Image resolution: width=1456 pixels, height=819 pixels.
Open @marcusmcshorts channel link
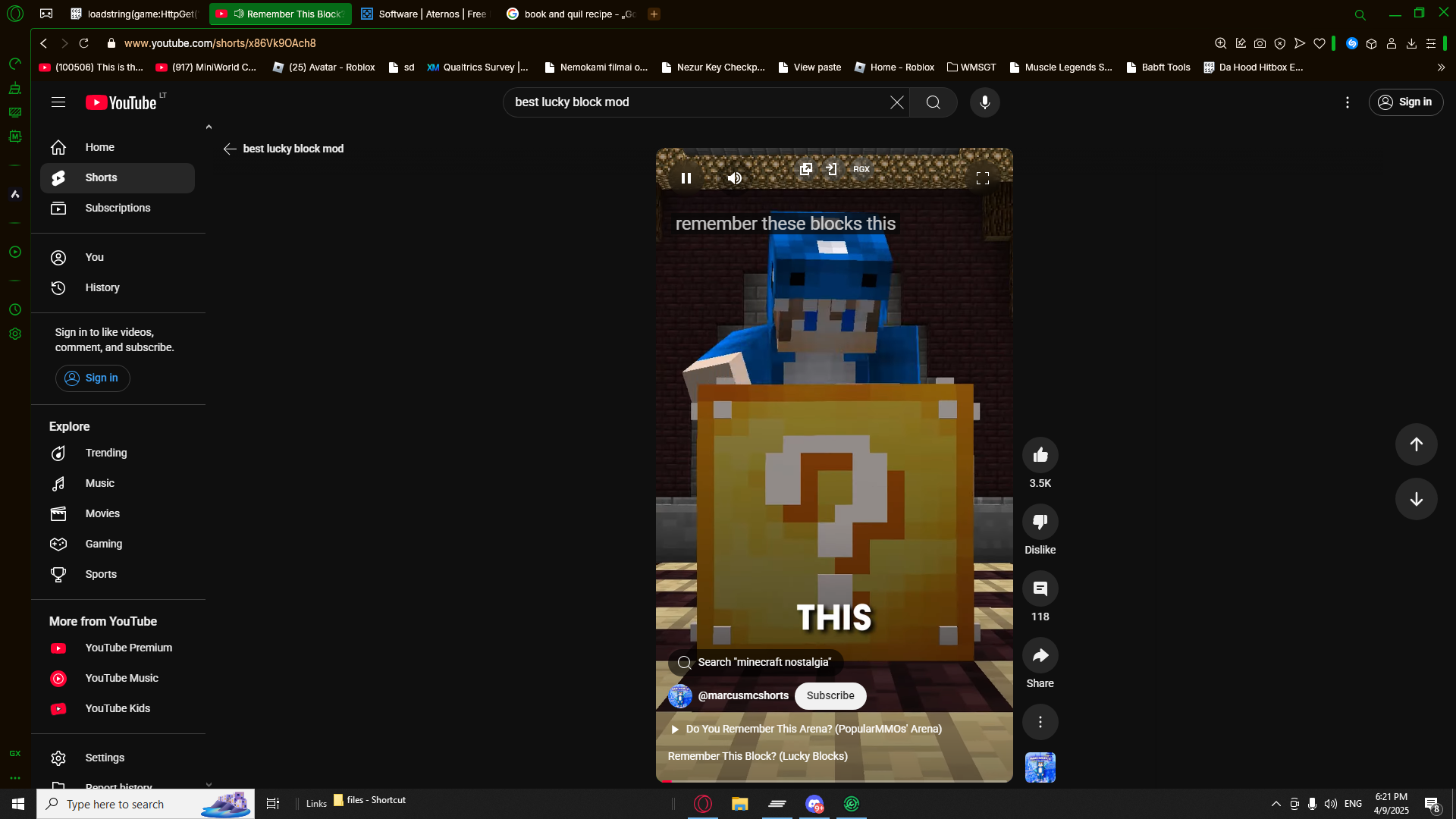click(x=743, y=695)
